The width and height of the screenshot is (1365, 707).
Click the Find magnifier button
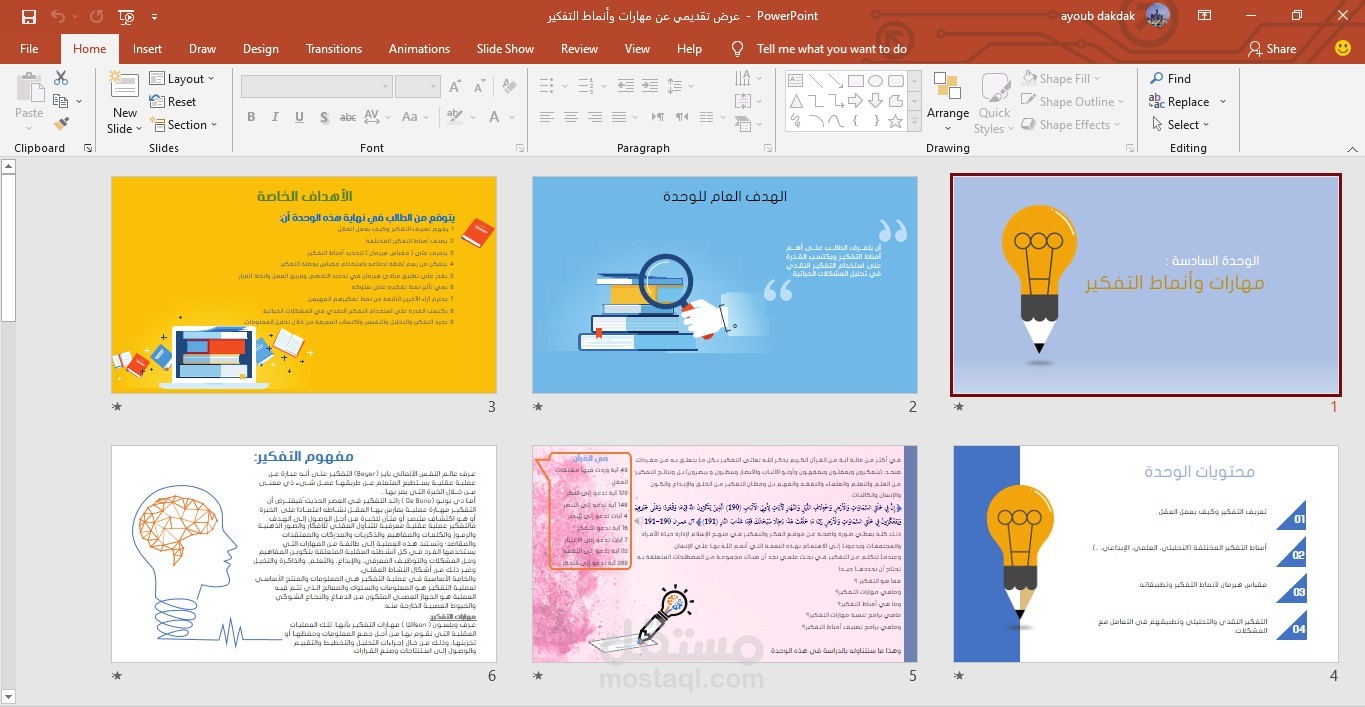[1170, 78]
